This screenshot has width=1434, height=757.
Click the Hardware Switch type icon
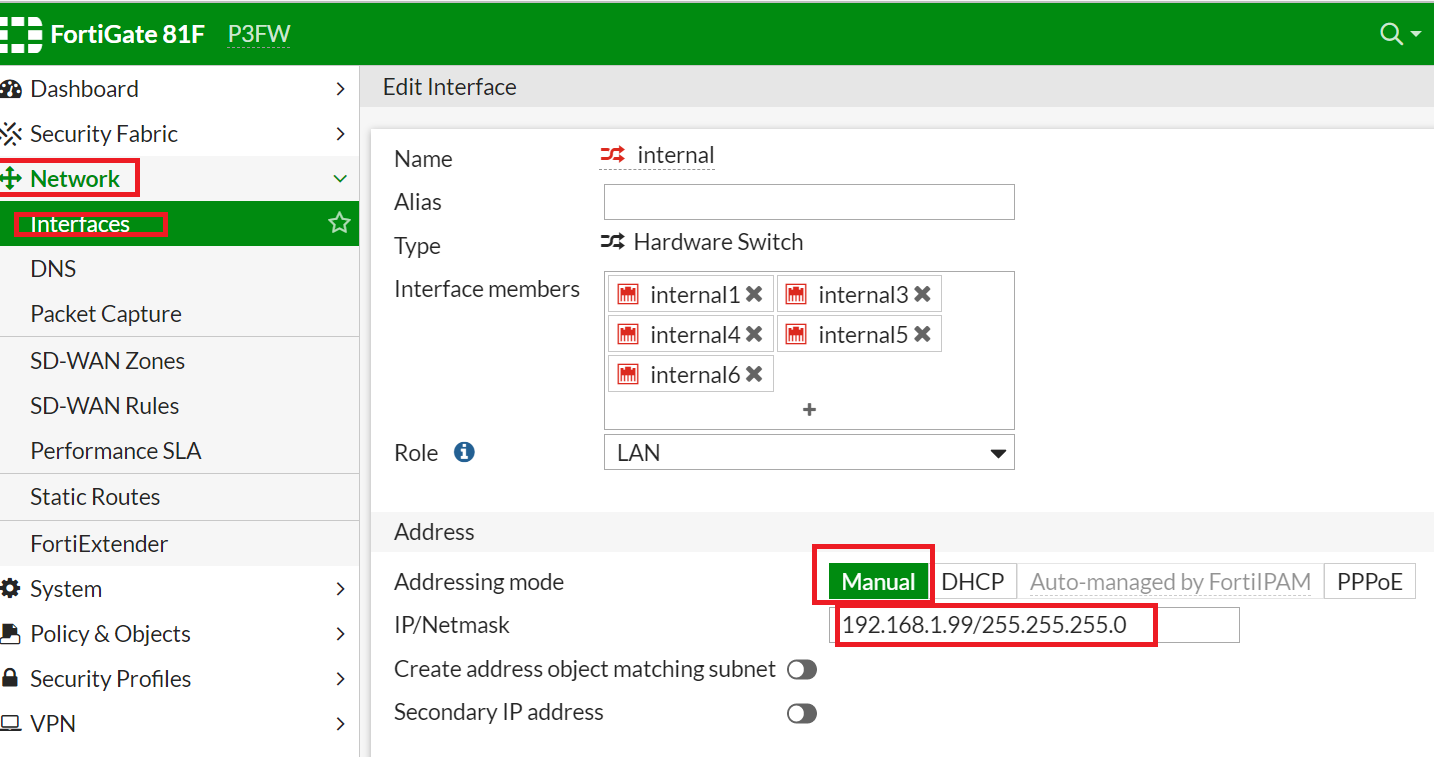pyautogui.click(x=612, y=242)
